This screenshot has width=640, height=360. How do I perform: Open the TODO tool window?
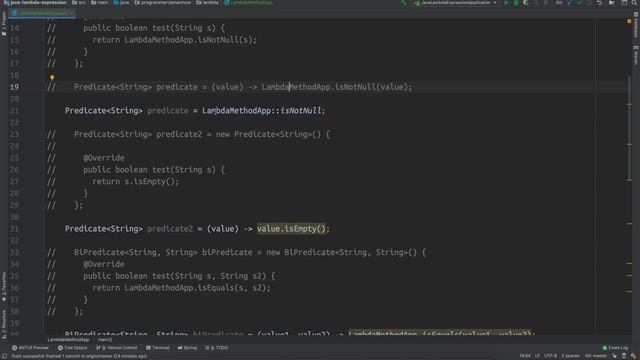click(217, 348)
